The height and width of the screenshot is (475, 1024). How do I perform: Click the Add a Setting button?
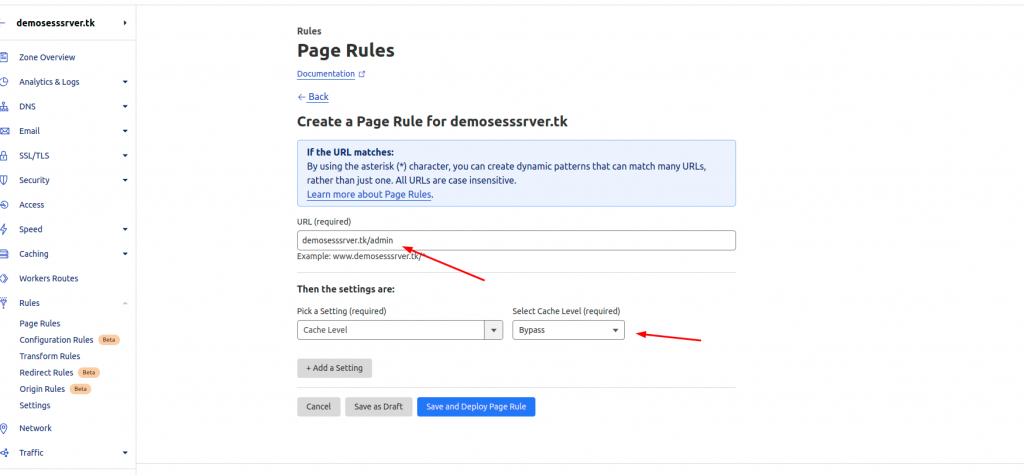pos(334,368)
